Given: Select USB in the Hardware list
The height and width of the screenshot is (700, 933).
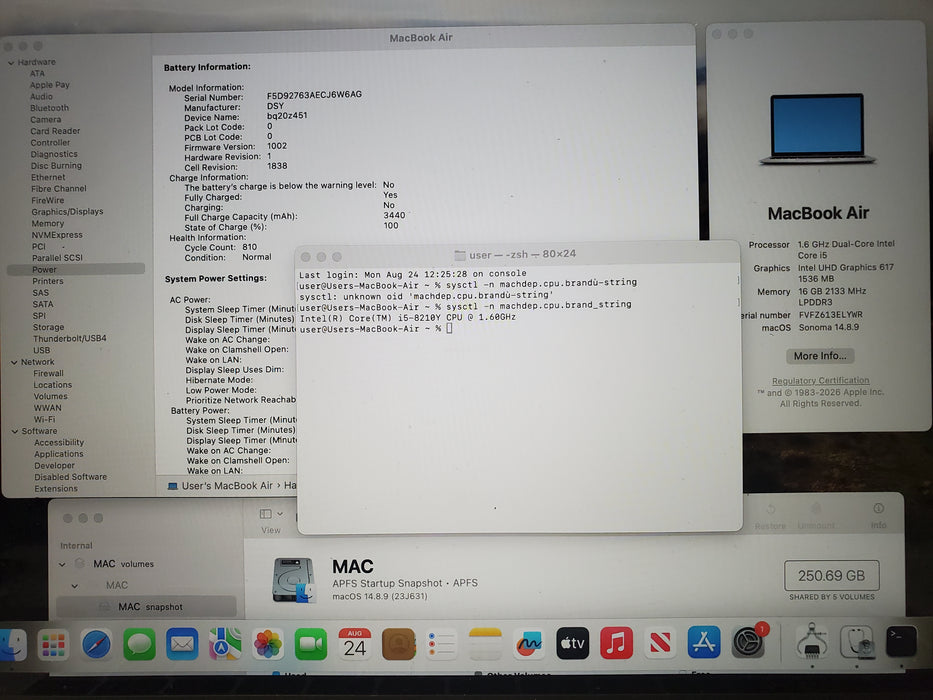Looking at the screenshot, I should pyautogui.click(x=42, y=350).
